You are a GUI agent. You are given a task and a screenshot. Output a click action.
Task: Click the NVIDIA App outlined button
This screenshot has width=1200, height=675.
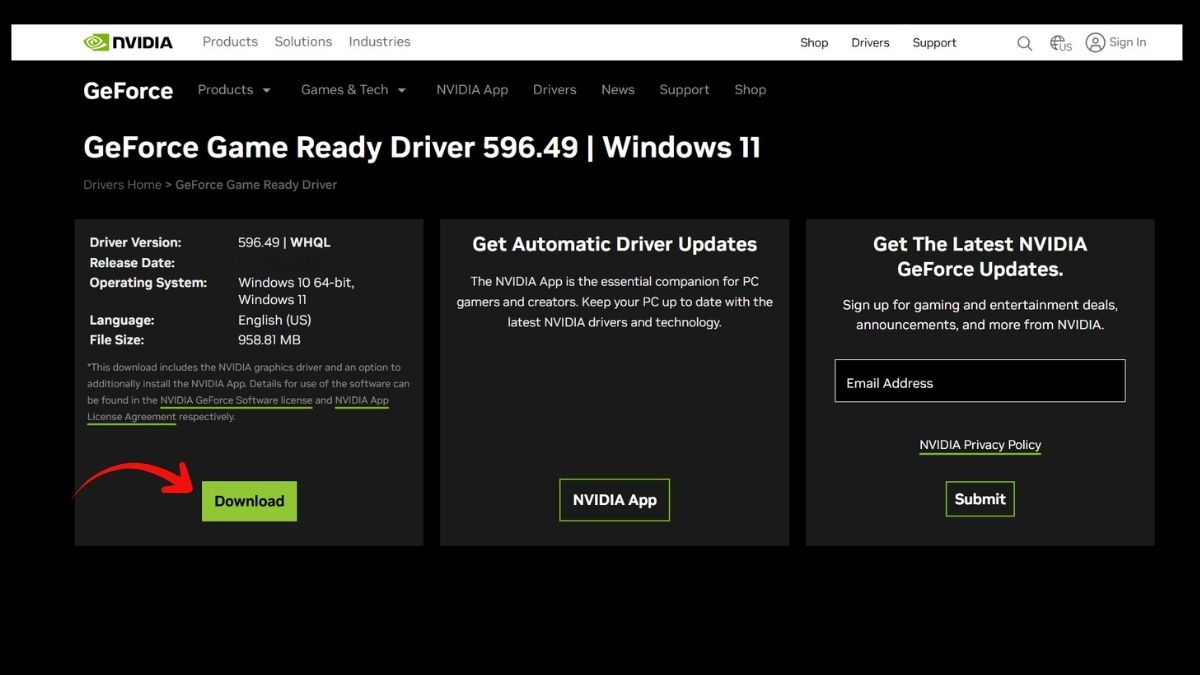coord(614,500)
